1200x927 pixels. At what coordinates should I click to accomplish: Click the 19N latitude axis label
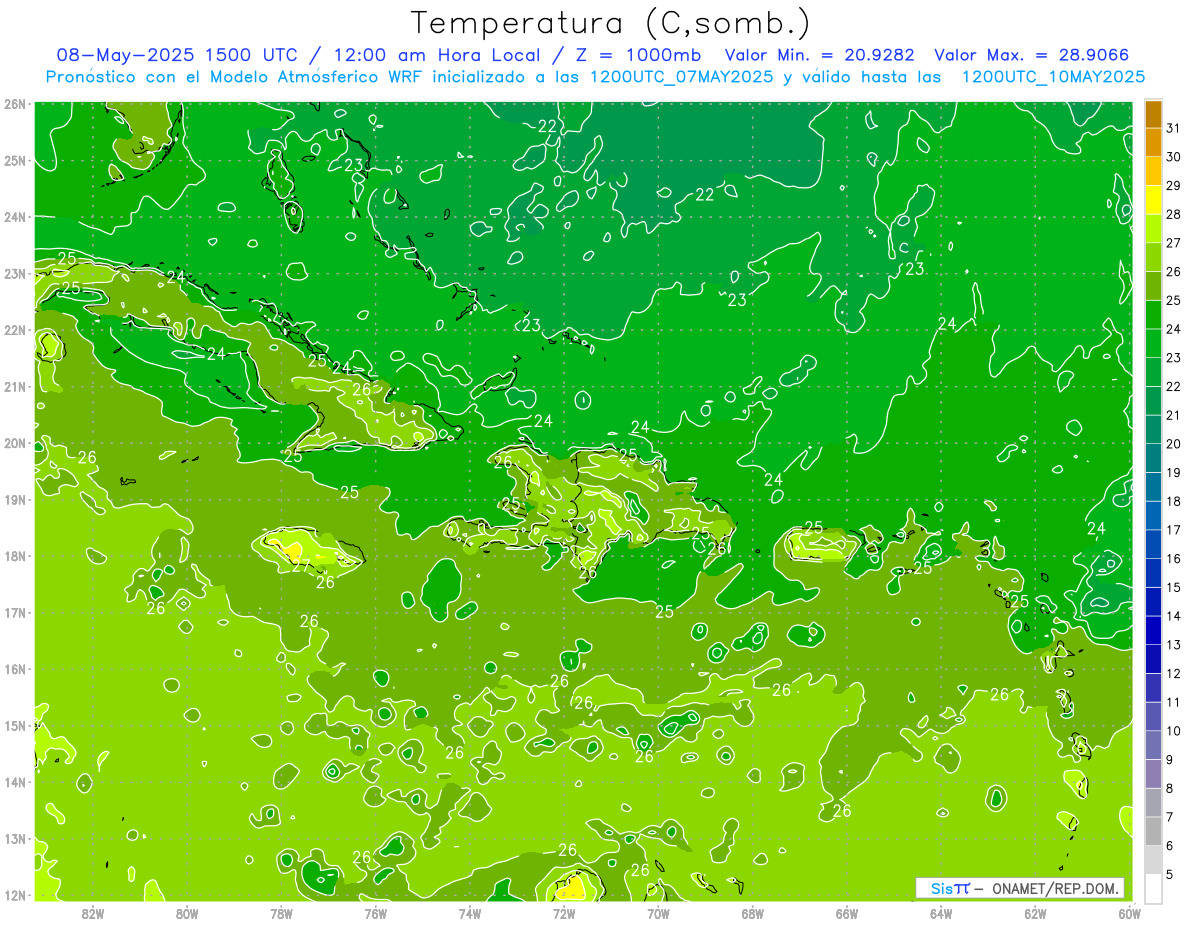(x=15, y=500)
